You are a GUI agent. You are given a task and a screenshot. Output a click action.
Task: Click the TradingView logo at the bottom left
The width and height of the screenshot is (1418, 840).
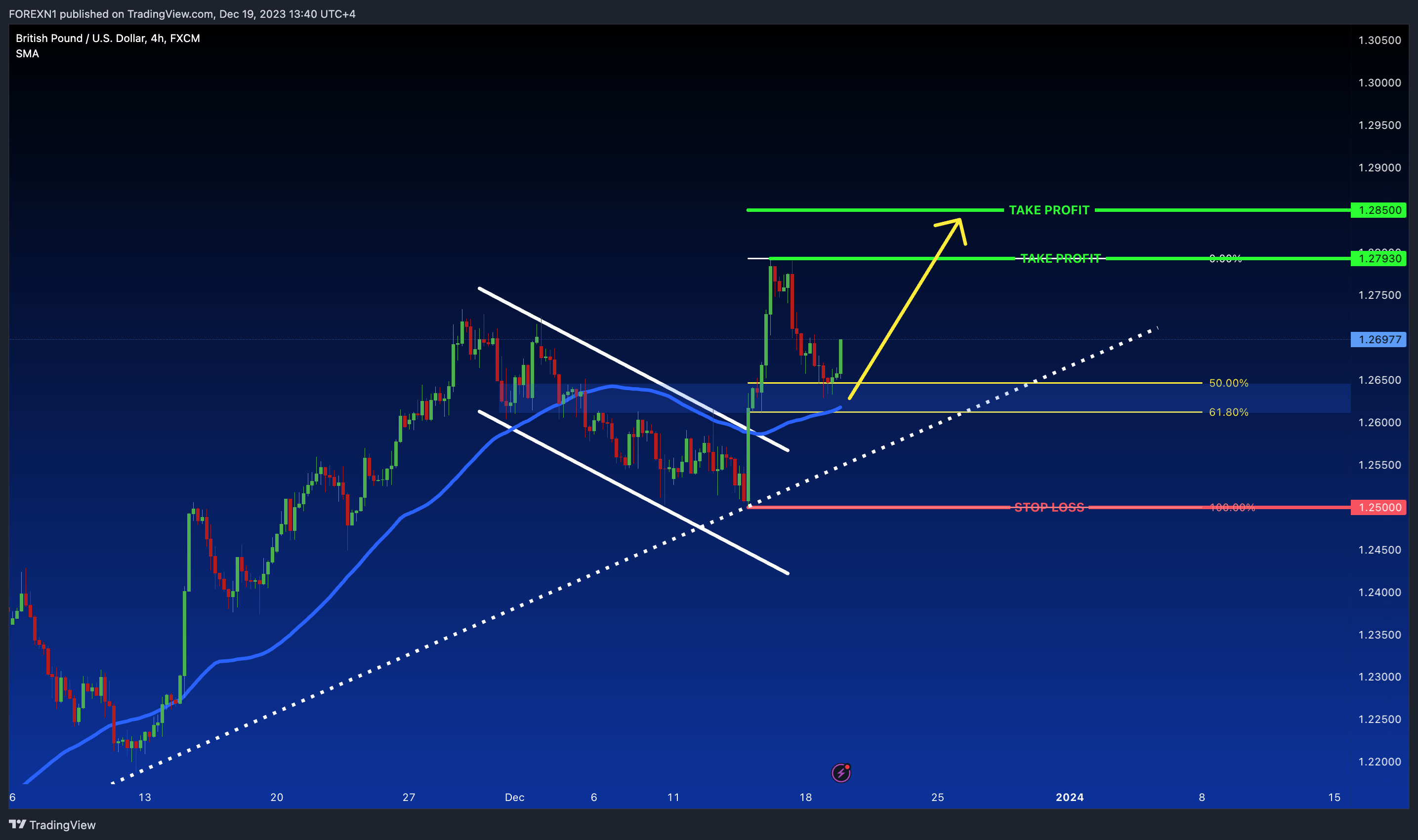pos(52,825)
